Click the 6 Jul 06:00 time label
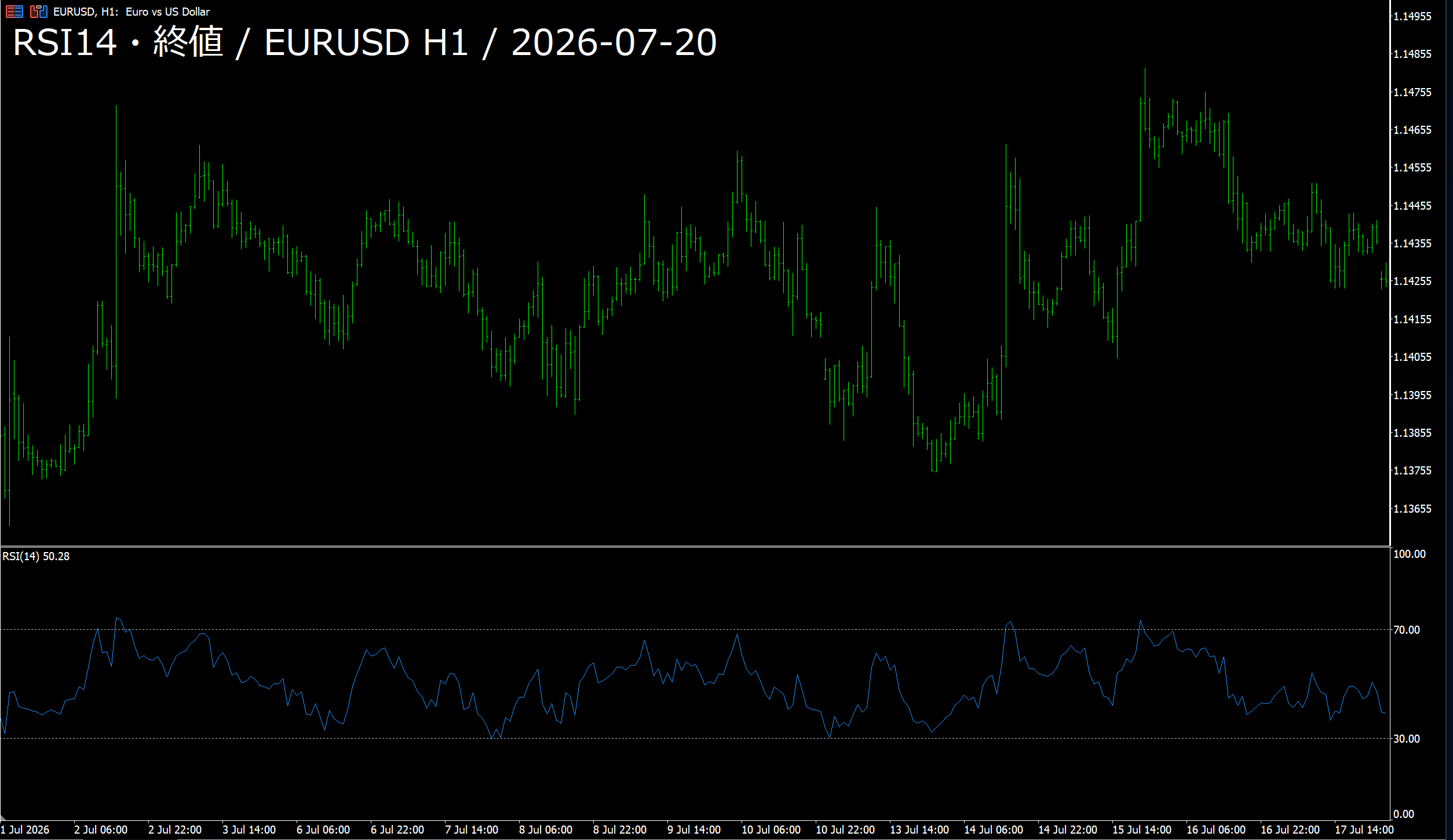1453x840 pixels. pos(323,830)
